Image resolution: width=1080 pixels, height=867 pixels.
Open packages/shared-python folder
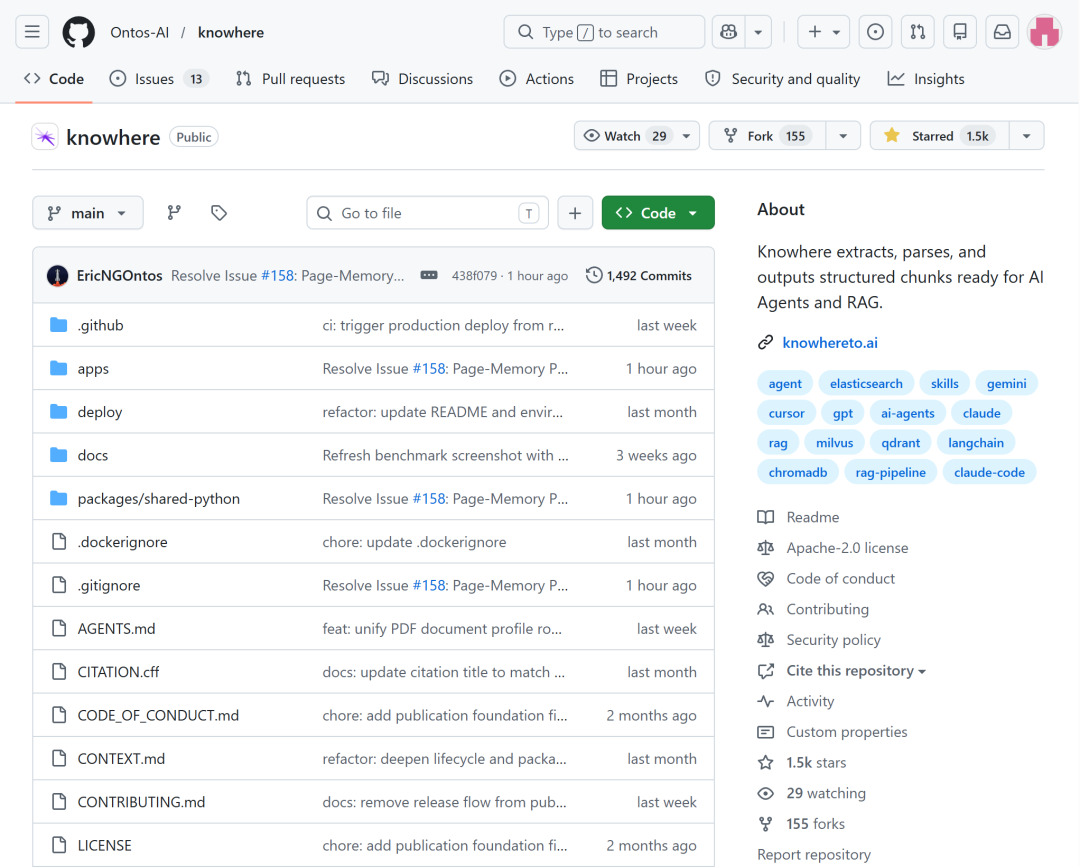pyautogui.click(x=158, y=499)
